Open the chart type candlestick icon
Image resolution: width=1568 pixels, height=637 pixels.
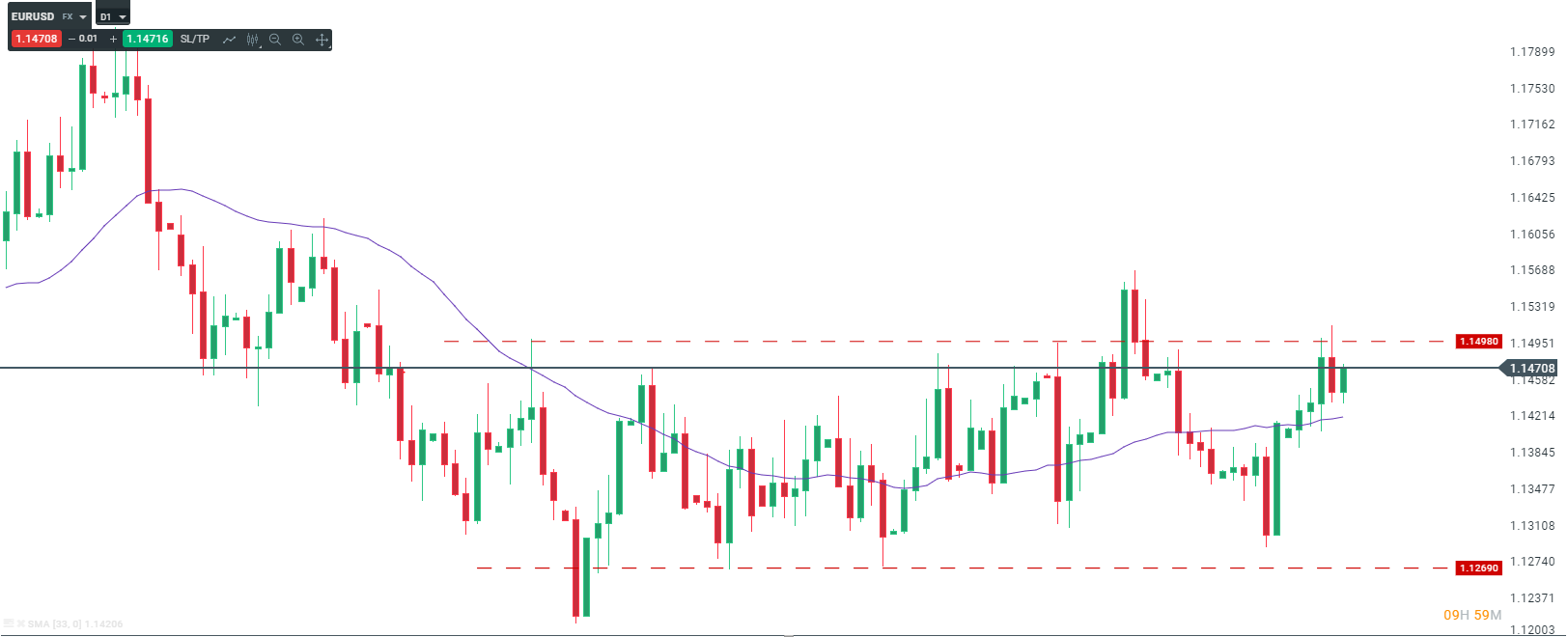pyautogui.click(x=252, y=40)
